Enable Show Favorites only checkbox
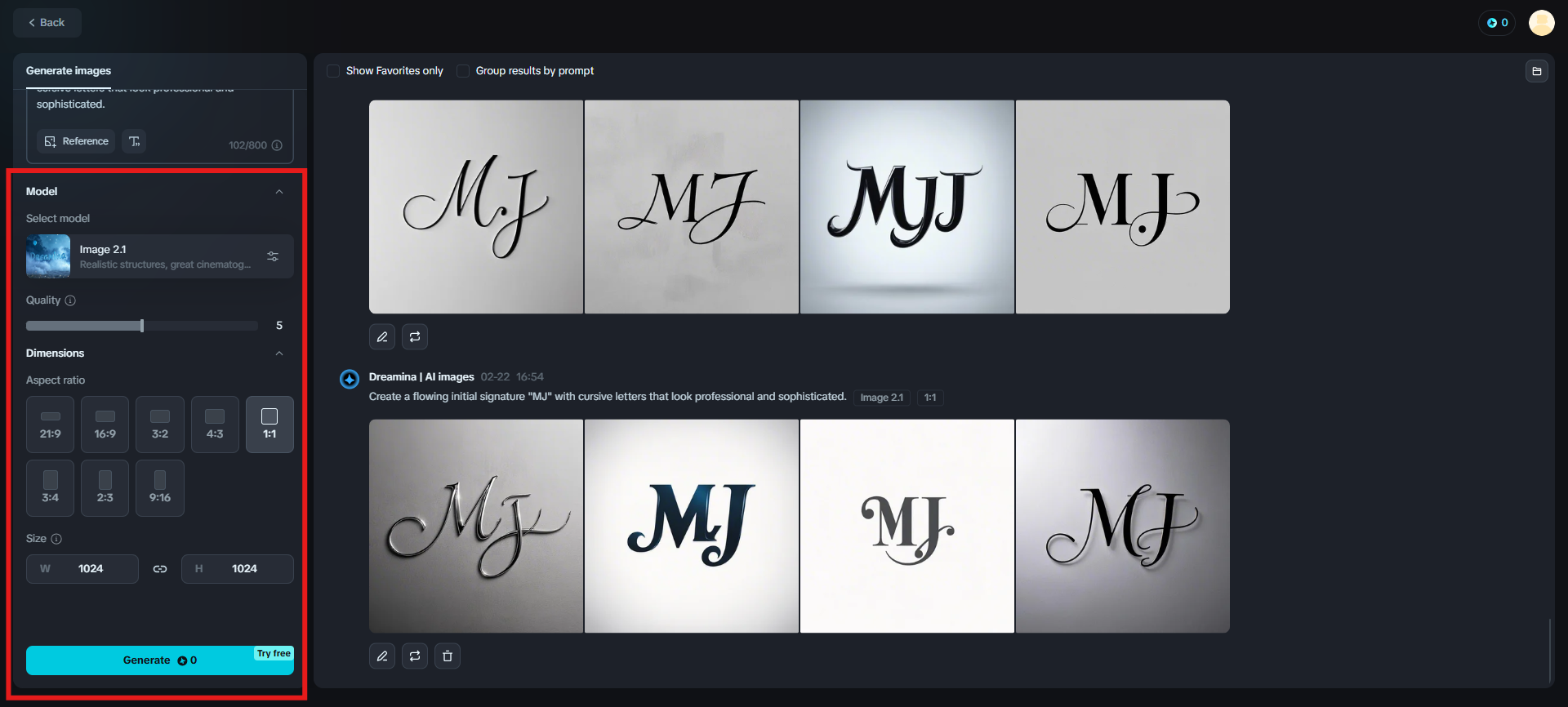Image resolution: width=1568 pixels, height=707 pixels. coord(333,71)
